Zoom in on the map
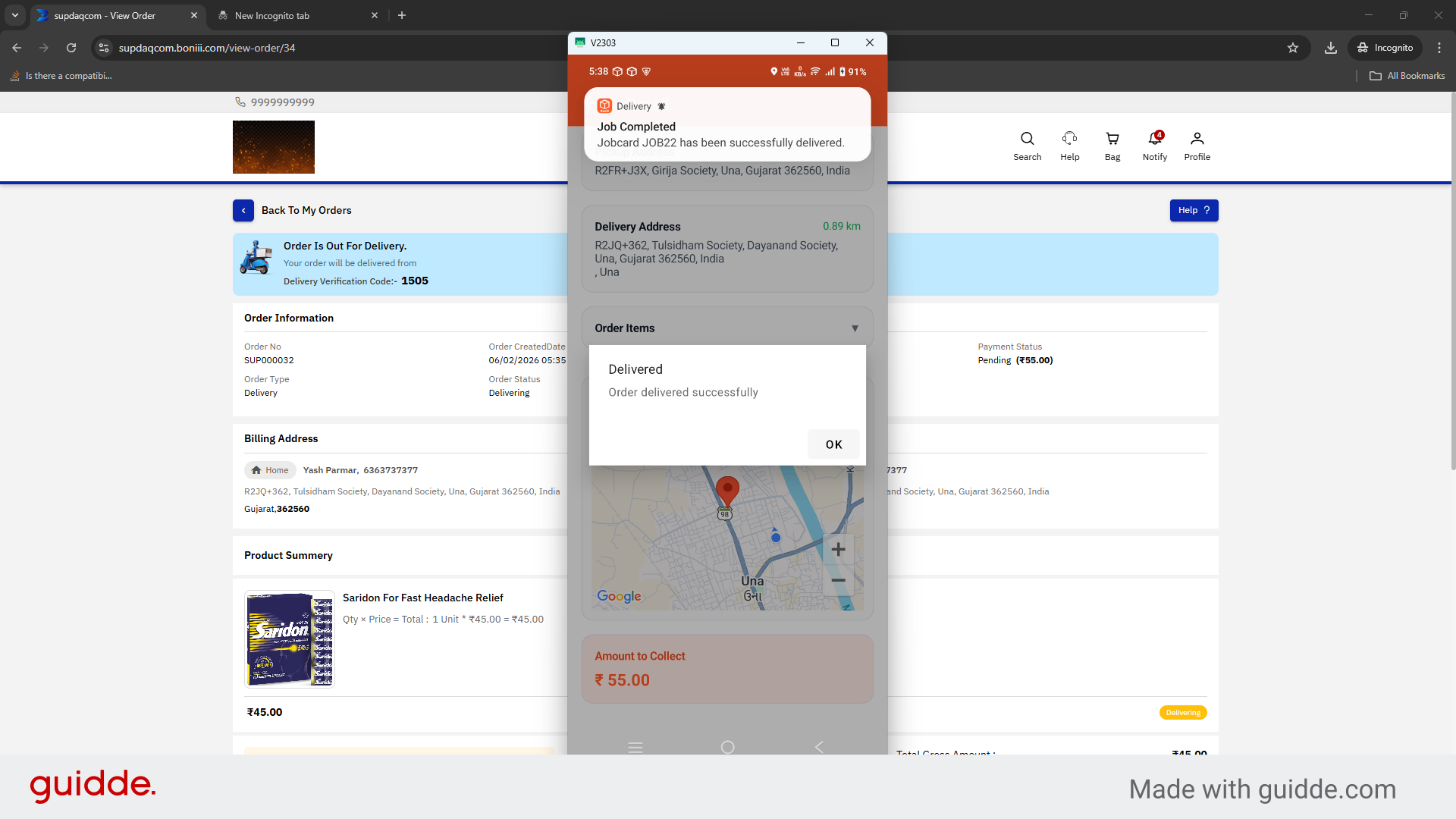 coord(838,550)
